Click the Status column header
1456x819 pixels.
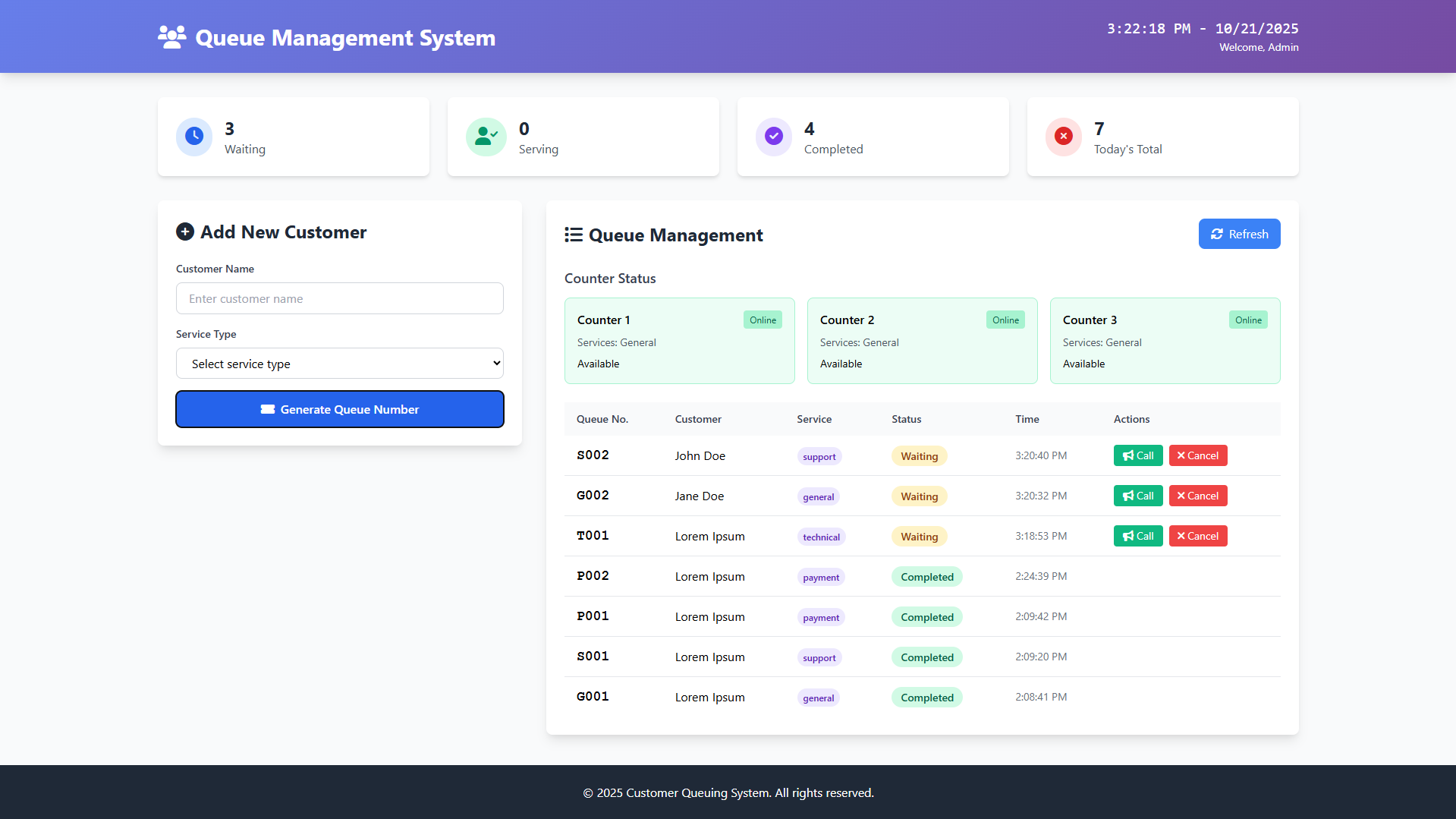(x=906, y=419)
